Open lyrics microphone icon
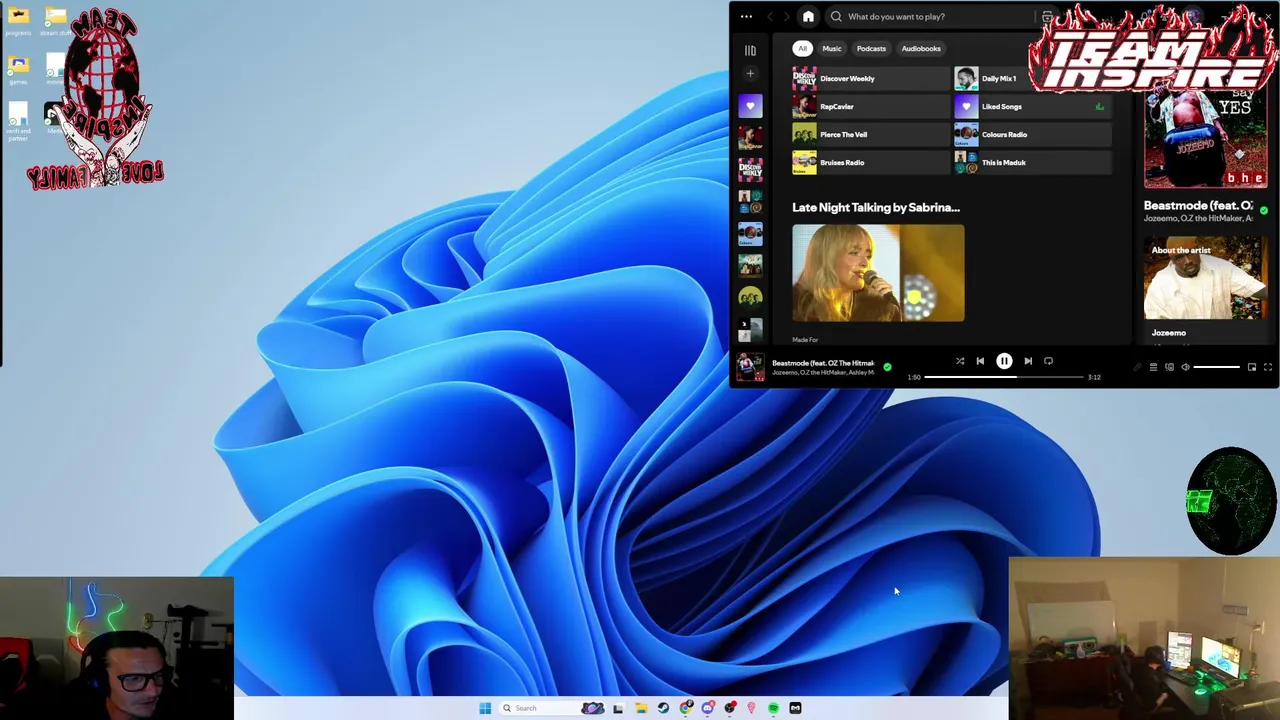This screenshot has height=720, width=1280. pyautogui.click(x=1137, y=367)
